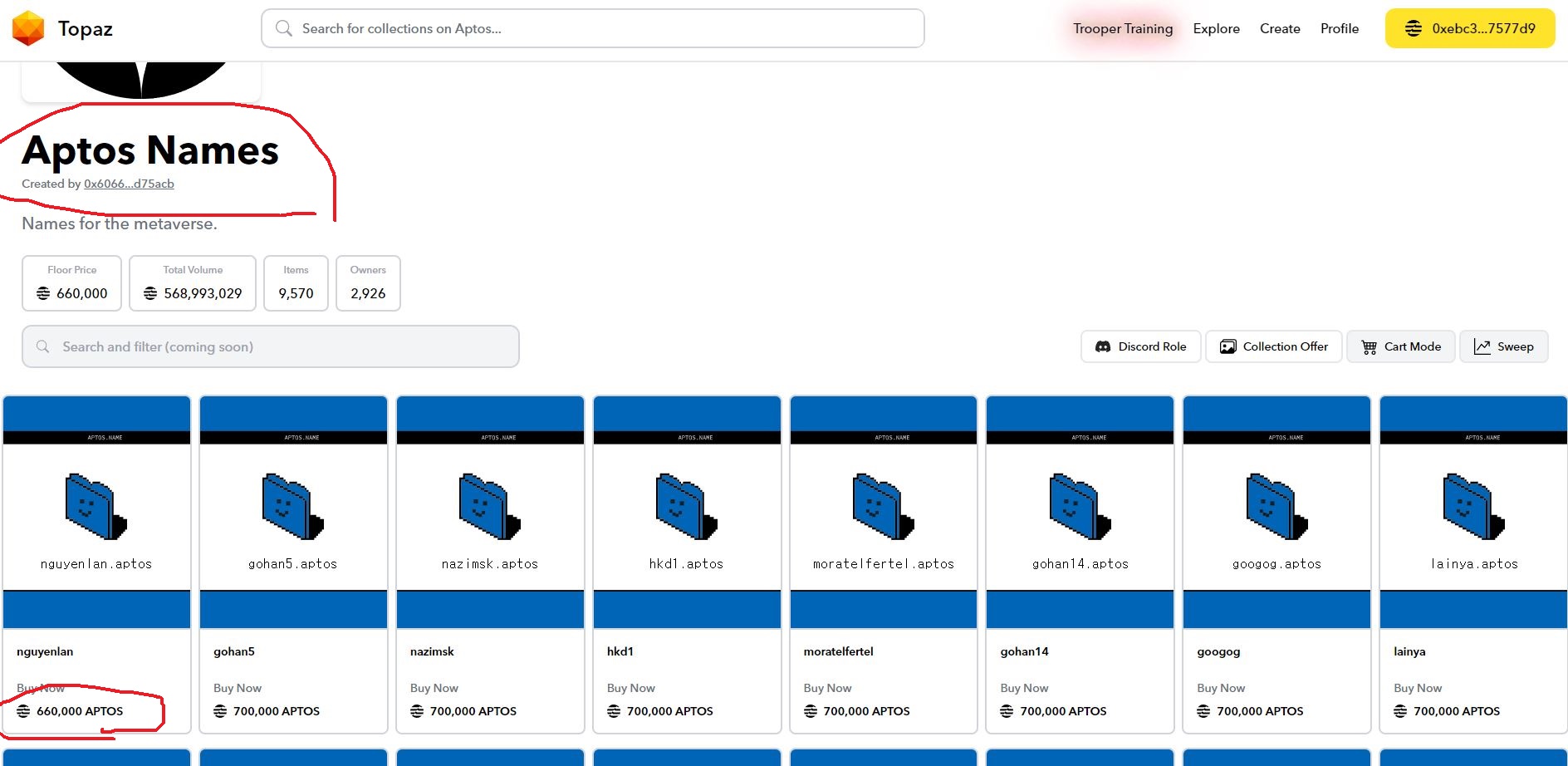Click the Names for the metaverse description
This screenshot has width=1568, height=766.
click(x=120, y=223)
